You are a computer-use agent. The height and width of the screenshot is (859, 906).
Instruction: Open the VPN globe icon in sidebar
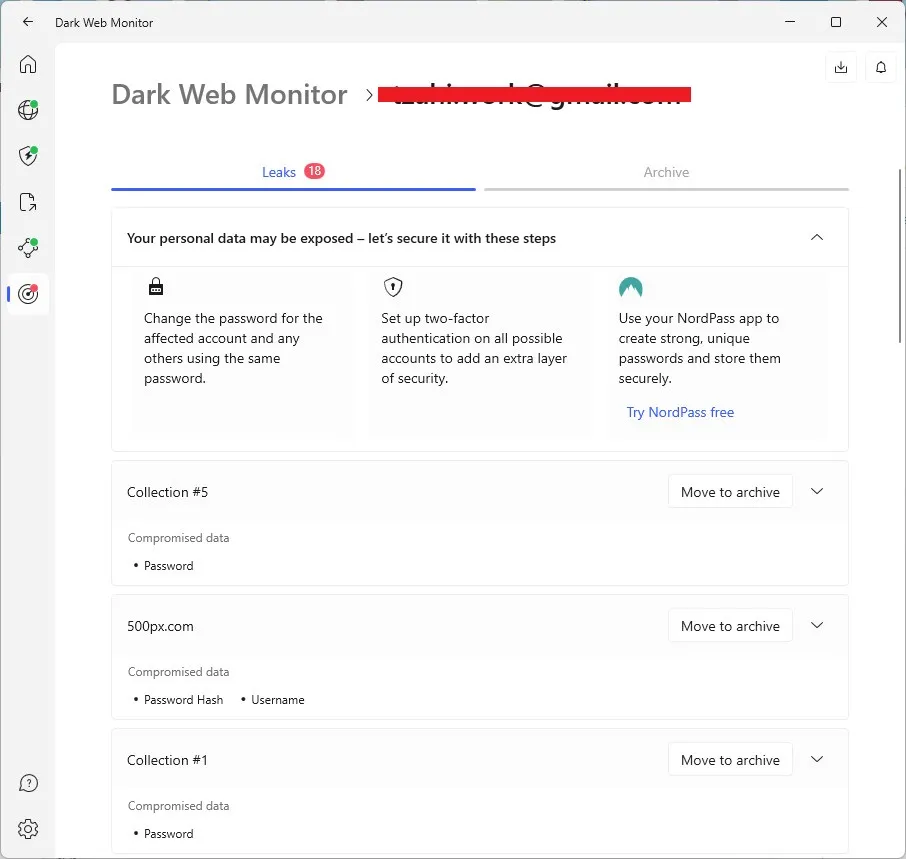point(28,110)
